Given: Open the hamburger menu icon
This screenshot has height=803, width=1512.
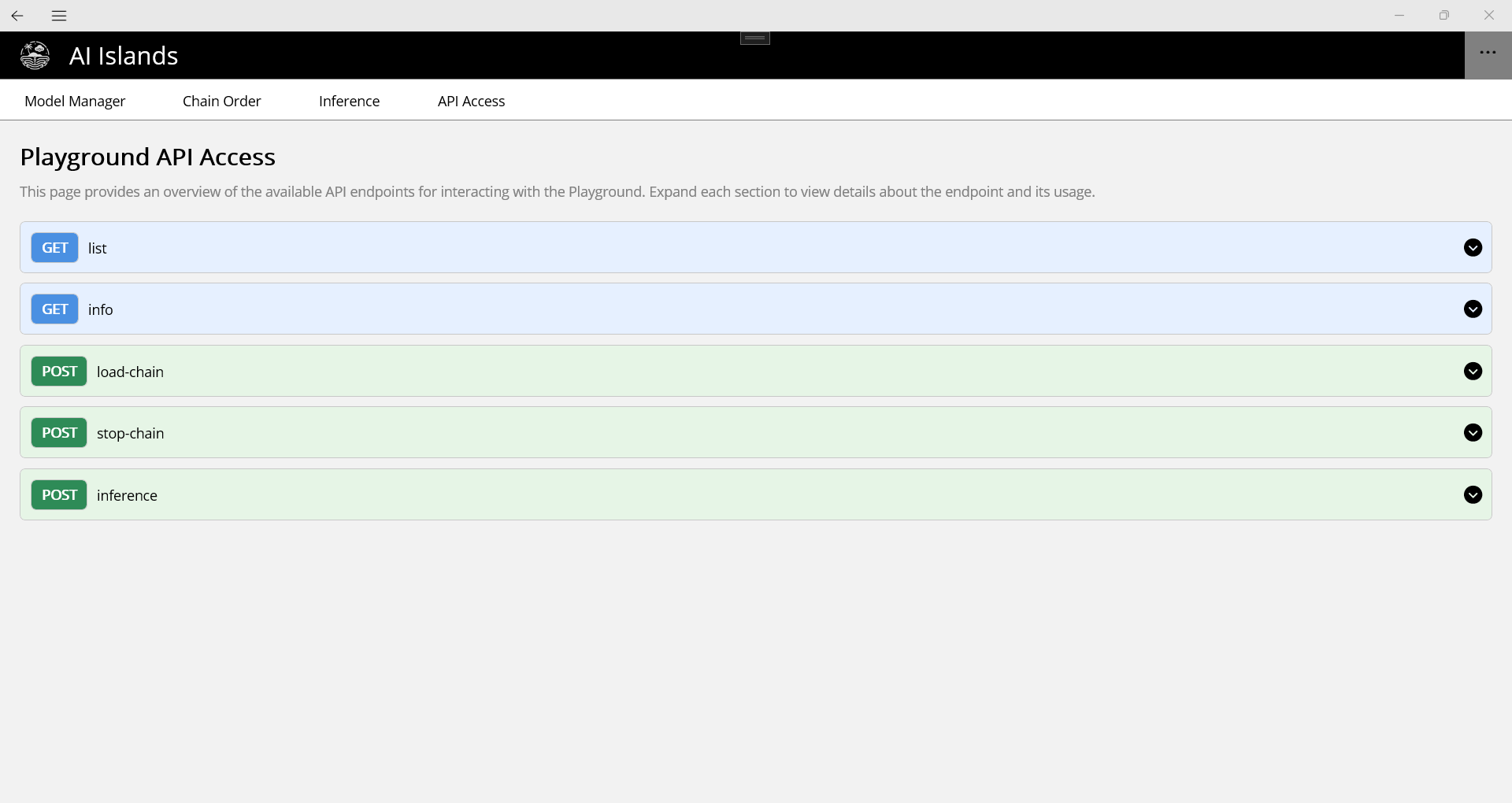Looking at the screenshot, I should click(59, 16).
